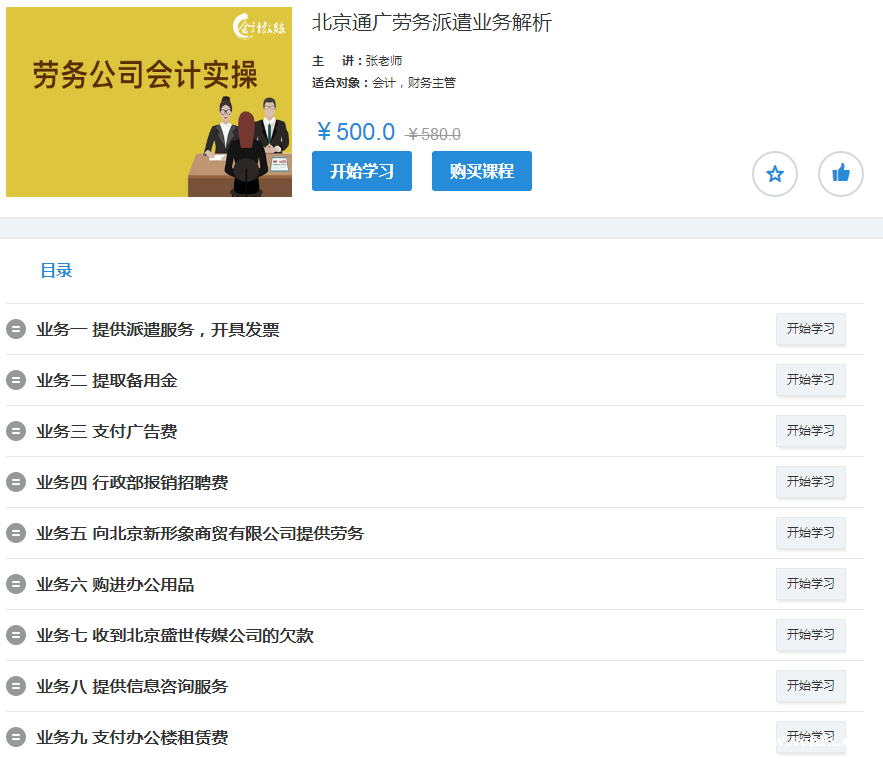Image resolution: width=883 pixels, height=759 pixels.
Task: Open the 劳务公司会计实操 course thumbnail
Action: 149,102
